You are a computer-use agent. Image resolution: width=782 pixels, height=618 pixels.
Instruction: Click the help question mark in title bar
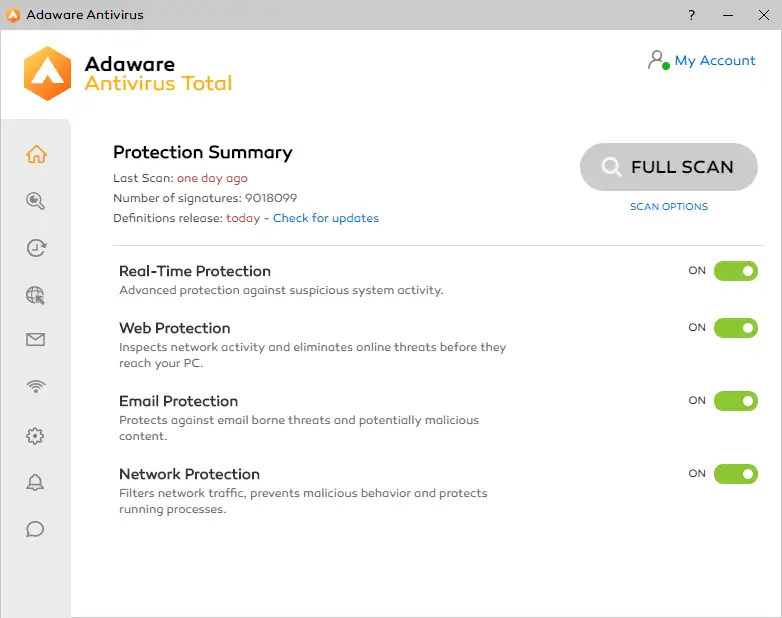click(x=692, y=15)
